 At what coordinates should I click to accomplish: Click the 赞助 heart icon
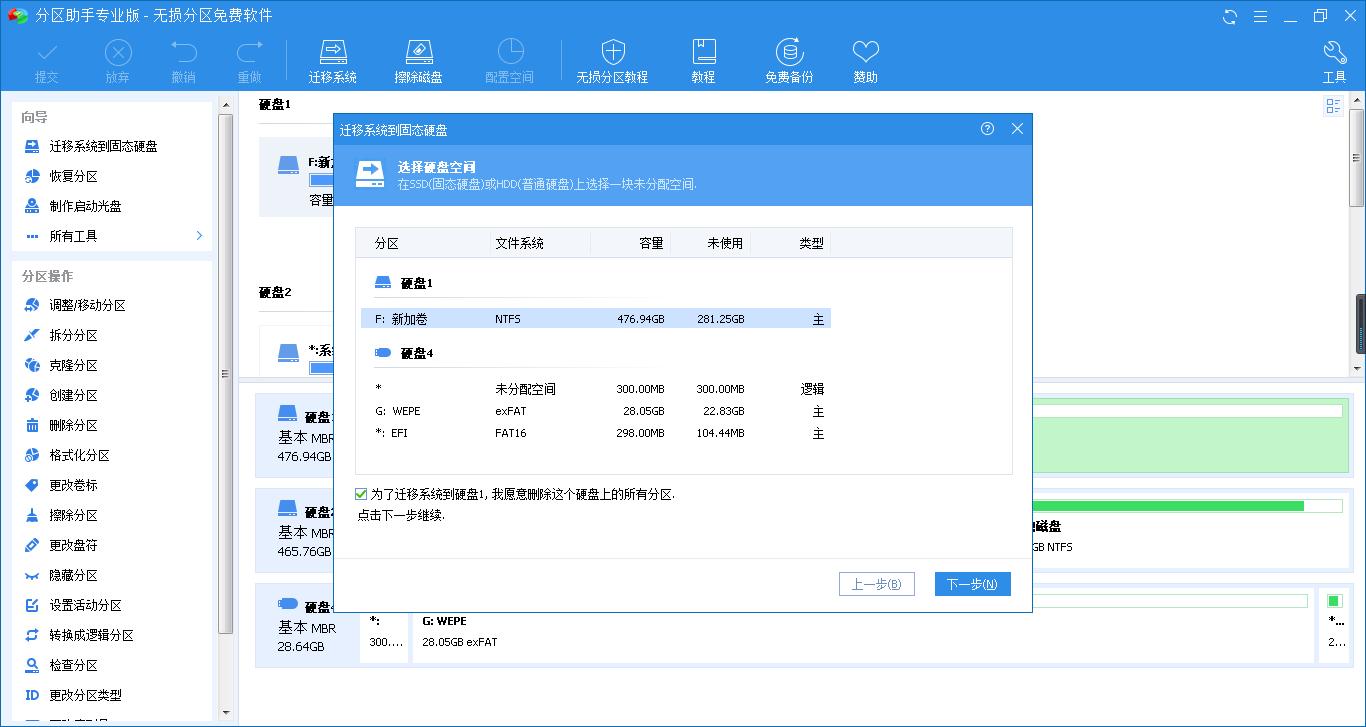click(x=865, y=58)
